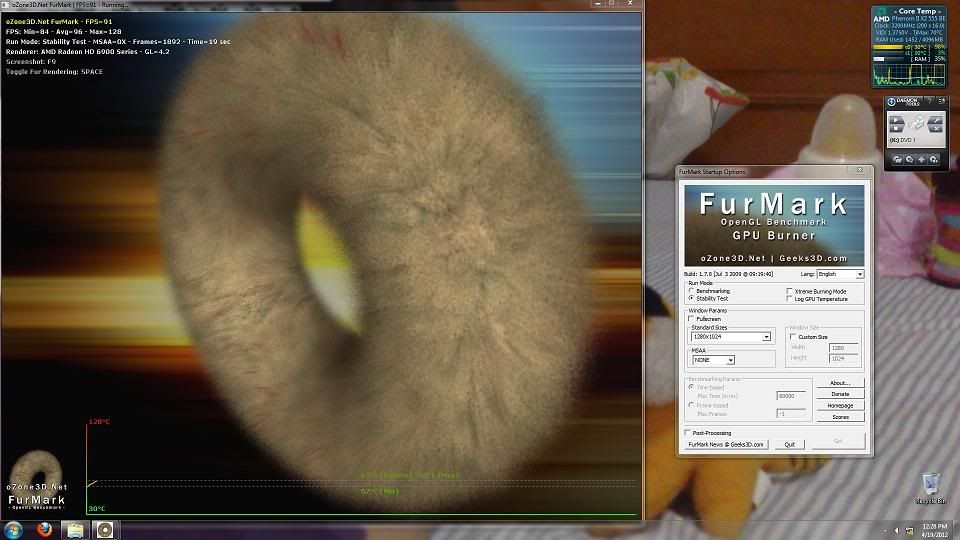This screenshot has height=540, width=960.
Task: Click the Renderer AMD Radeon HD 6900 text
Action: point(88,51)
